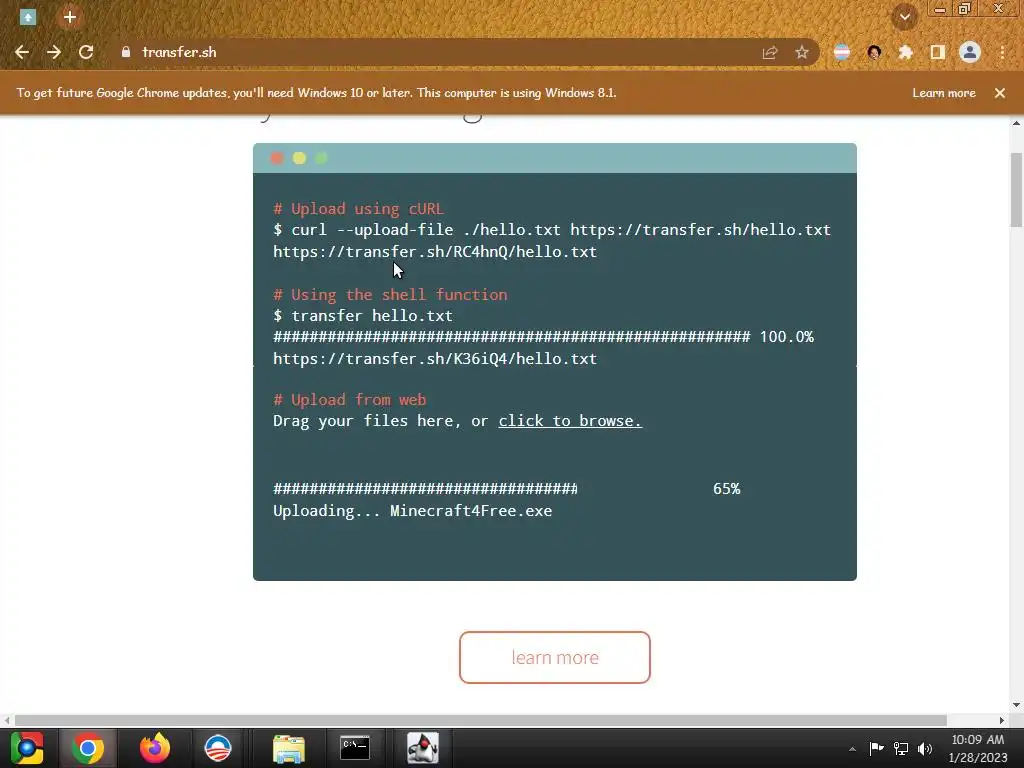Image resolution: width=1024 pixels, height=768 pixels.
Task: Show hidden system tray icons
Action: [852, 749]
